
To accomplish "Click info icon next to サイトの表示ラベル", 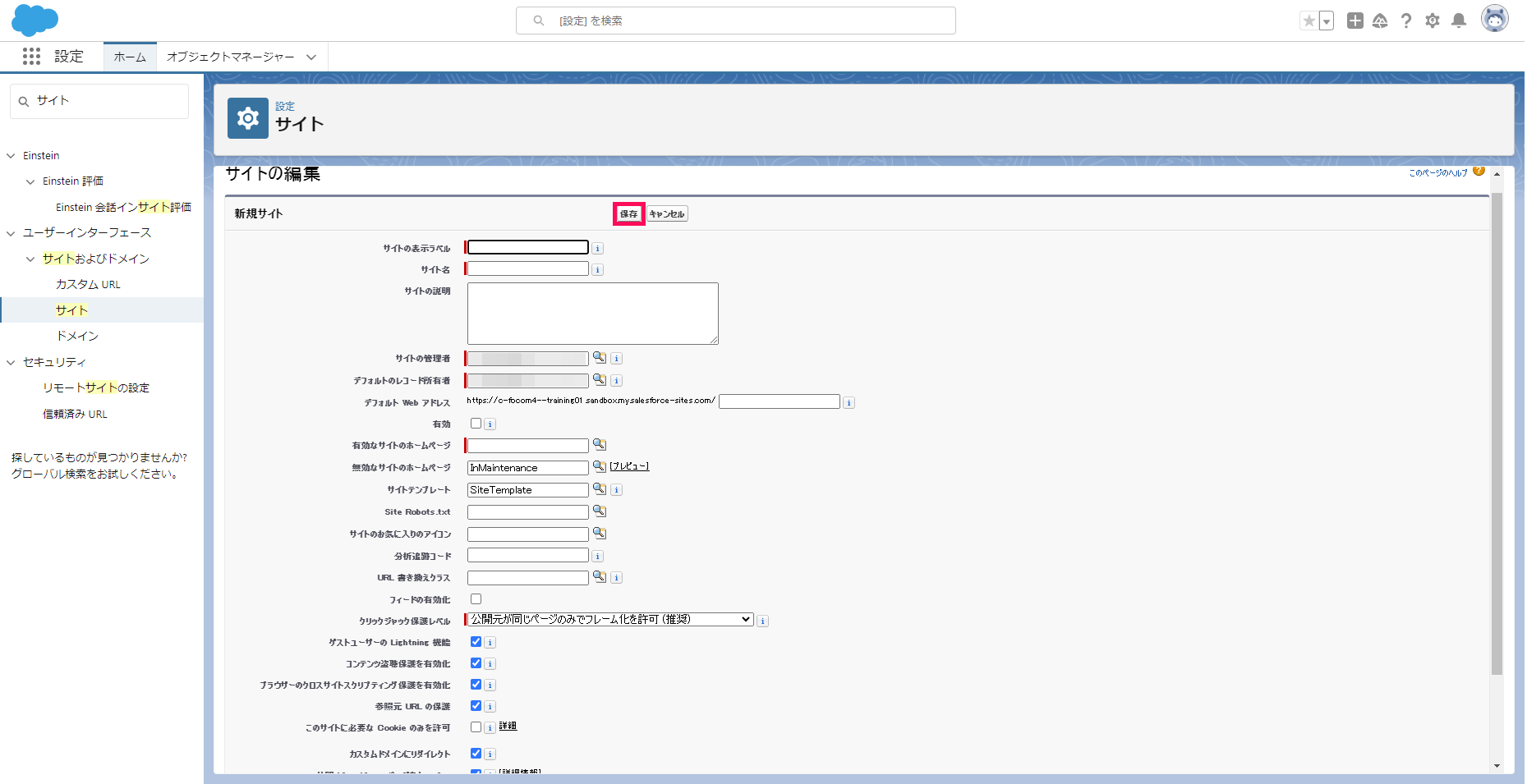I will coord(598,248).
